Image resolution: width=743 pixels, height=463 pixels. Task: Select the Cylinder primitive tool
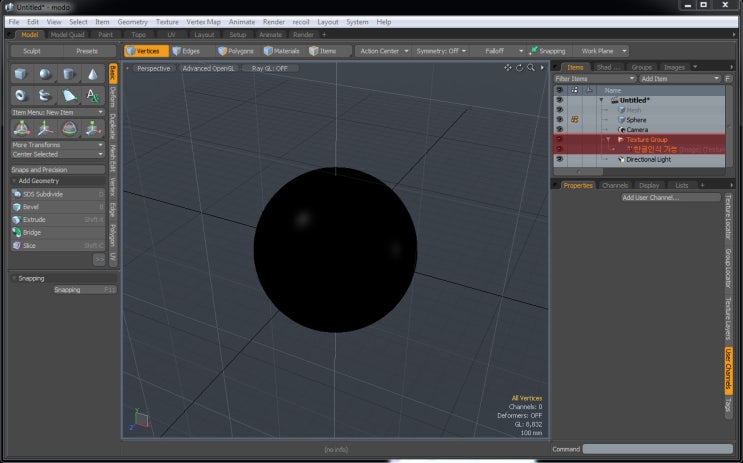pos(69,74)
